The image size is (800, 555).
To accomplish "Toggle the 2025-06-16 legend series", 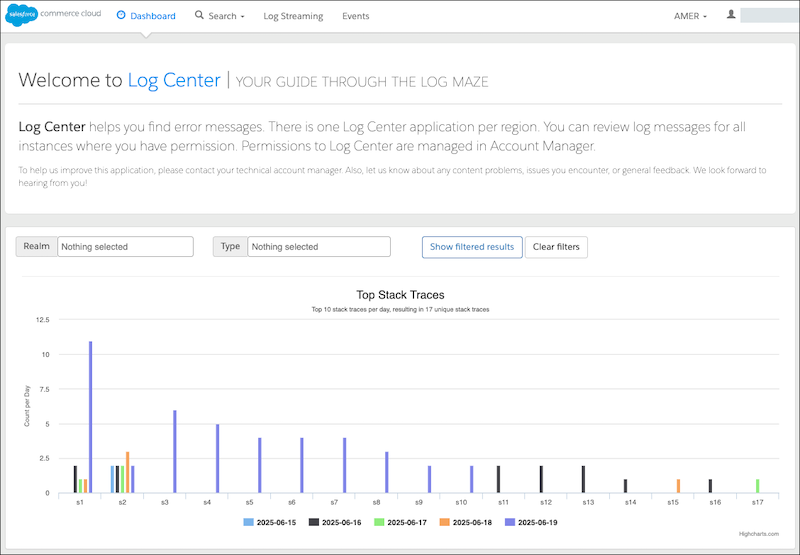I will (335, 522).
